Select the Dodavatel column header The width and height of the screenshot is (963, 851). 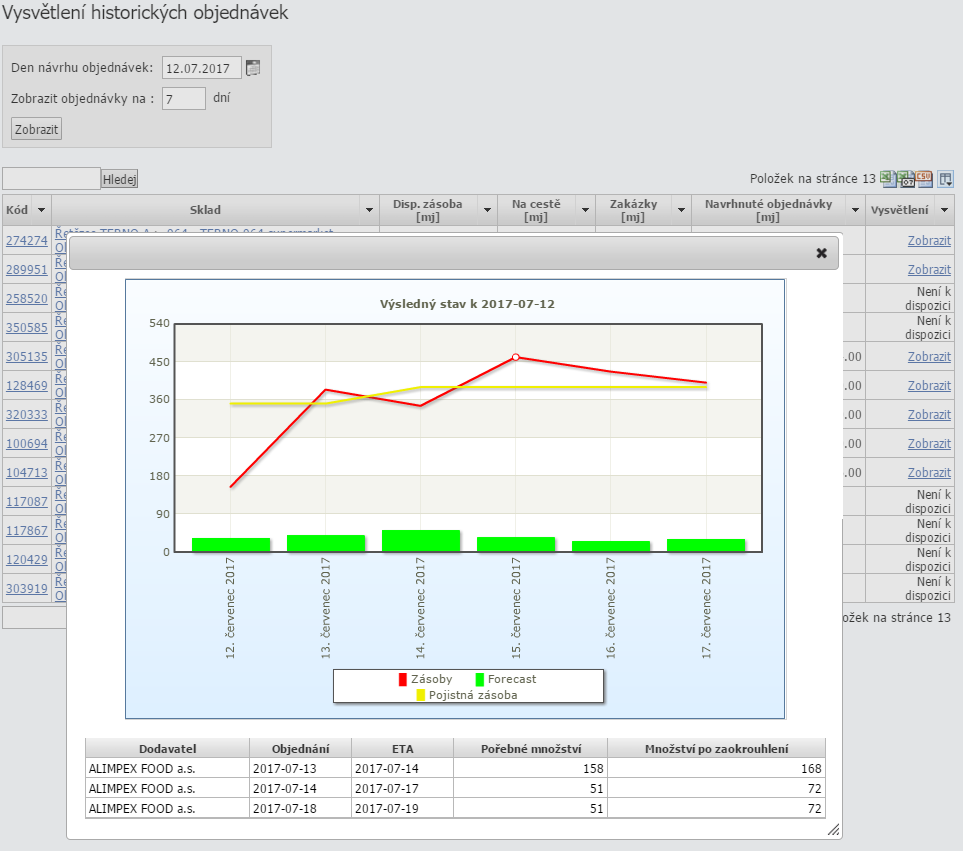point(167,748)
